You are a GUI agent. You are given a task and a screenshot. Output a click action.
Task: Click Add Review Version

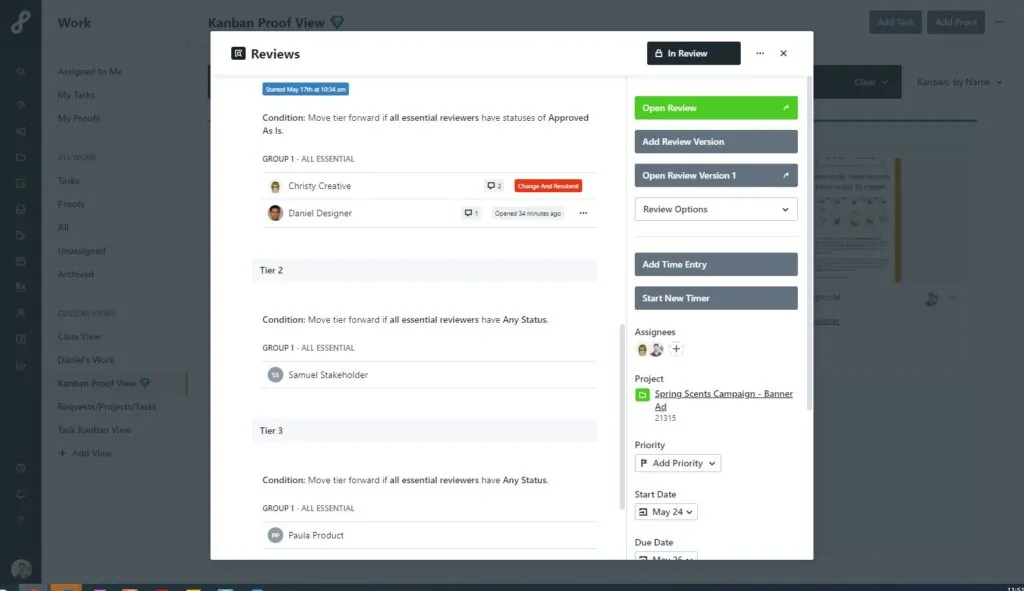pos(716,142)
